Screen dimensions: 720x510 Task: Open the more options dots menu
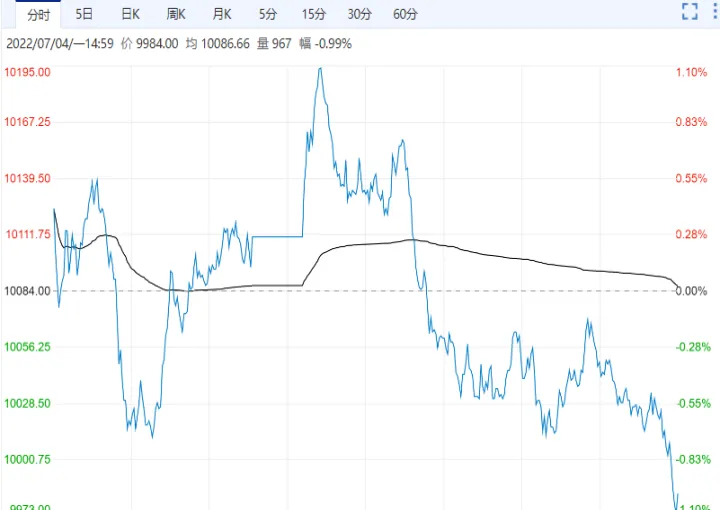coord(715,11)
